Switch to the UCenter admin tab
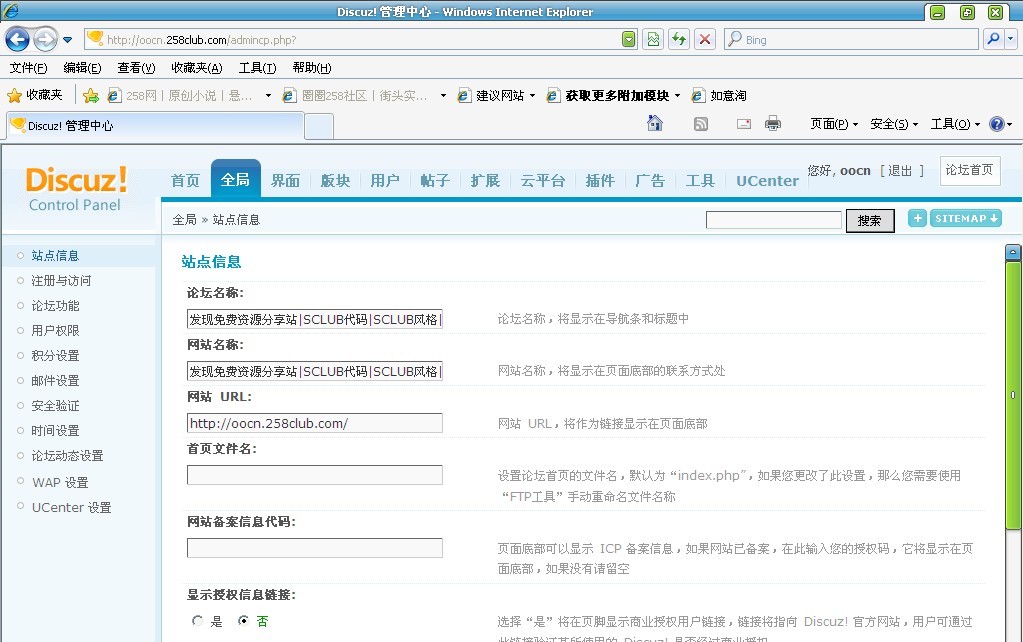The width and height of the screenshot is (1023, 642). tap(767, 181)
